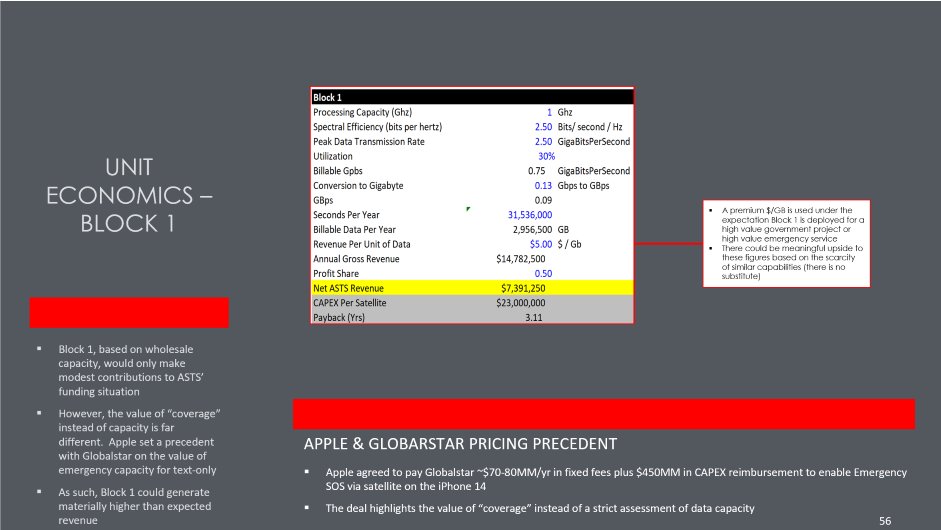941x530 pixels.
Task: Click the highlighted 'Net ASTS Revenue' label
Action: pos(348,288)
